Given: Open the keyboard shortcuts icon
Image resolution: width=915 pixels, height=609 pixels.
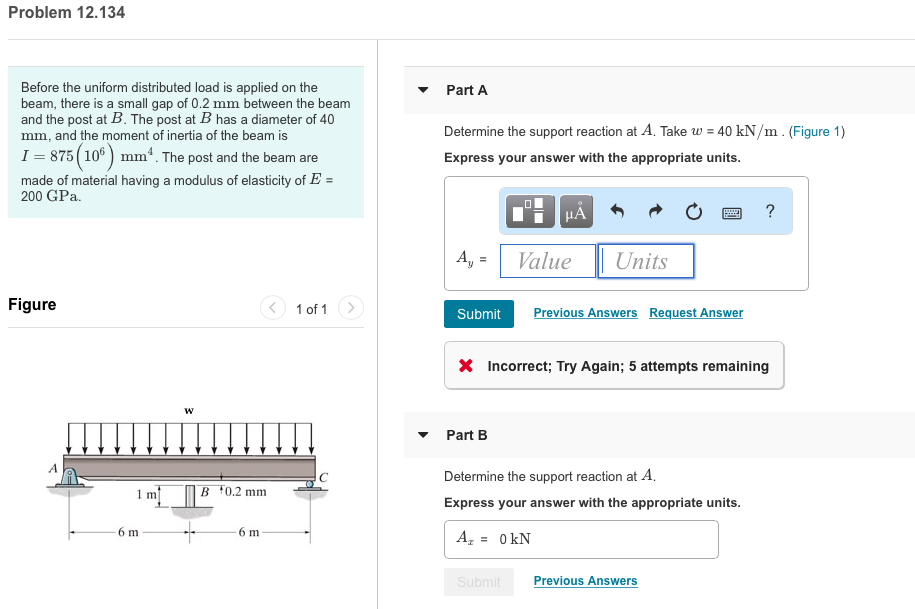Looking at the screenshot, I should coord(731,211).
